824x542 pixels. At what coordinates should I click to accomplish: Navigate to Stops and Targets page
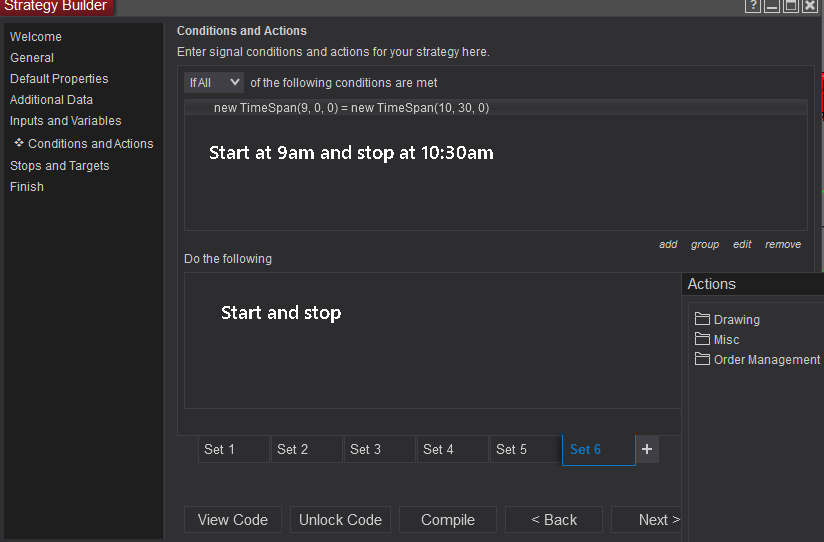point(59,166)
